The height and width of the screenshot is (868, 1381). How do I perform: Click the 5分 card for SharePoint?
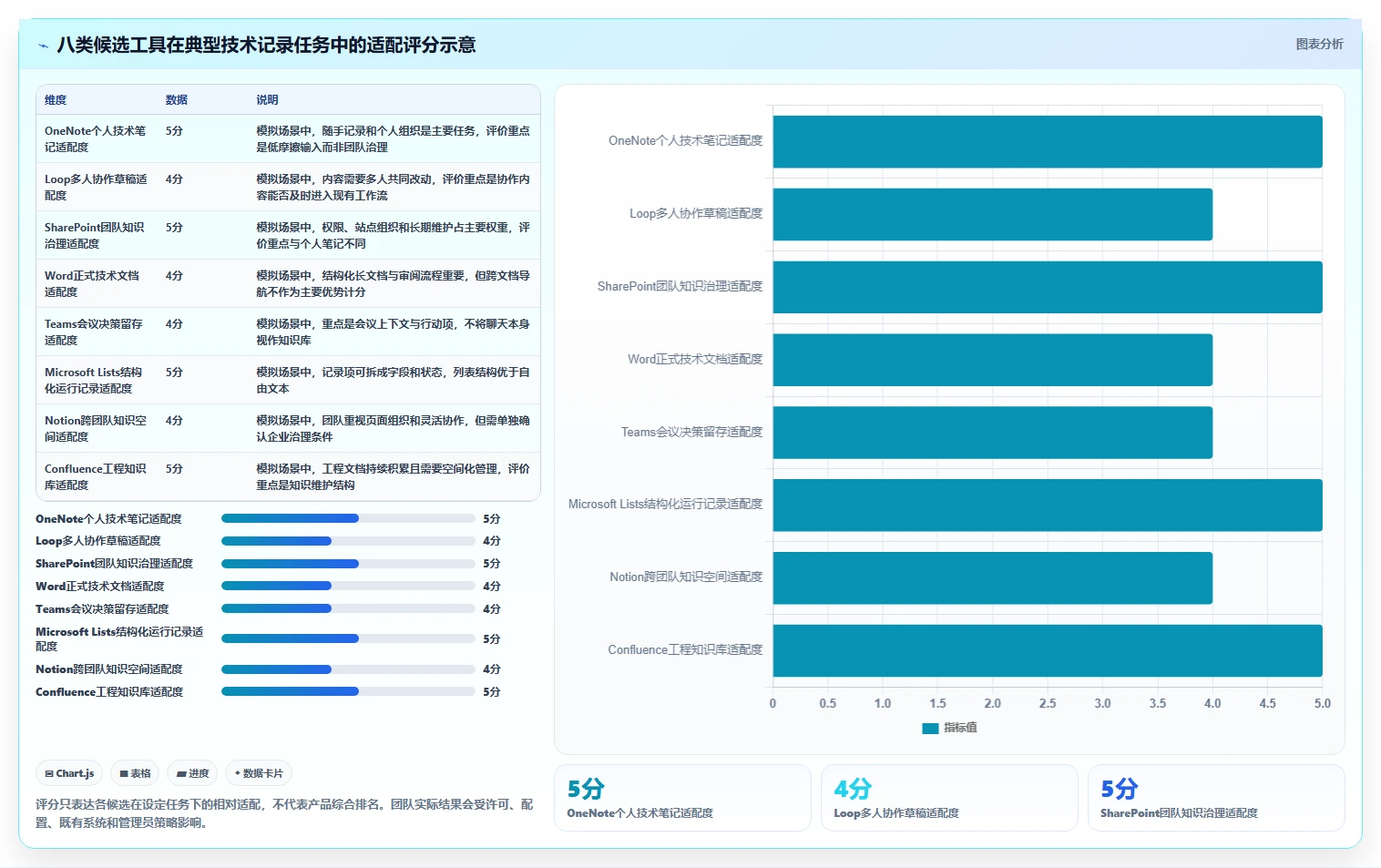[x=1216, y=798]
